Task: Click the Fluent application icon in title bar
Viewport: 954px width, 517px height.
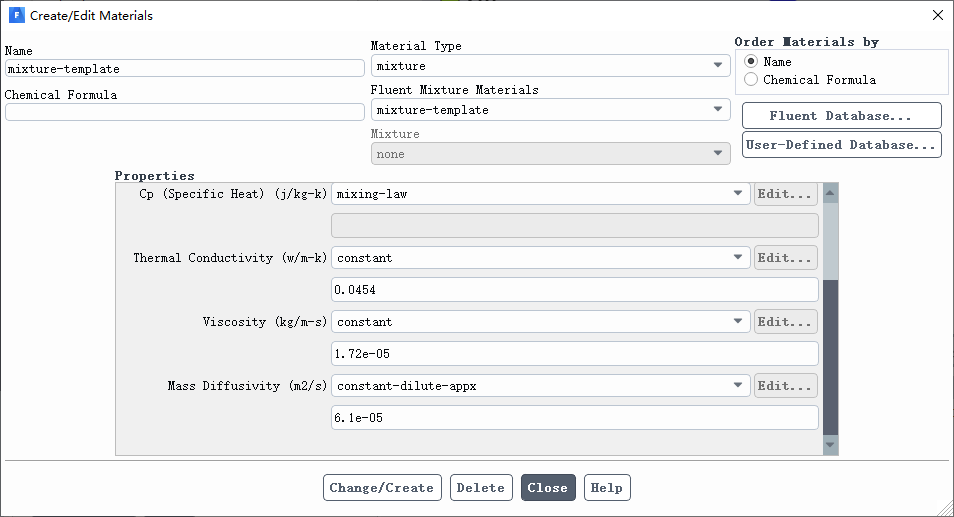Action: [x=16, y=15]
